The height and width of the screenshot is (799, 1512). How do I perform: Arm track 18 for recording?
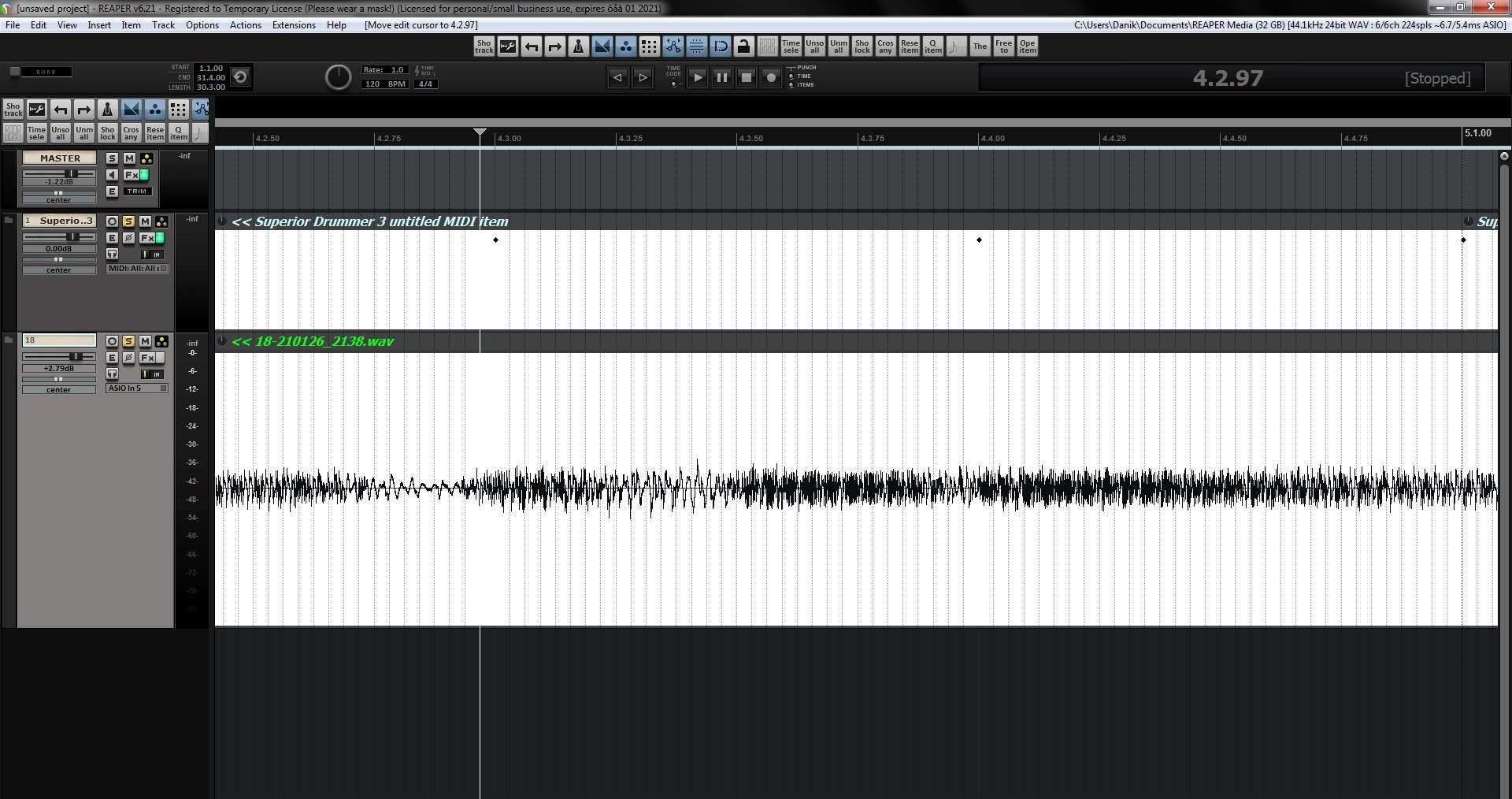112,341
